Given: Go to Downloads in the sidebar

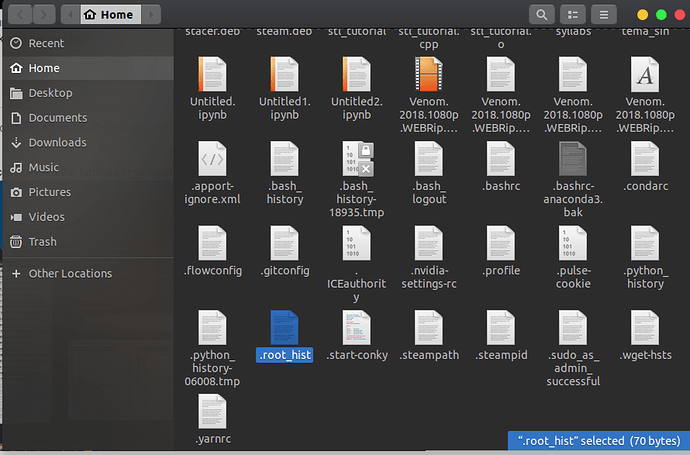Looking at the screenshot, I should click(57, 143).
